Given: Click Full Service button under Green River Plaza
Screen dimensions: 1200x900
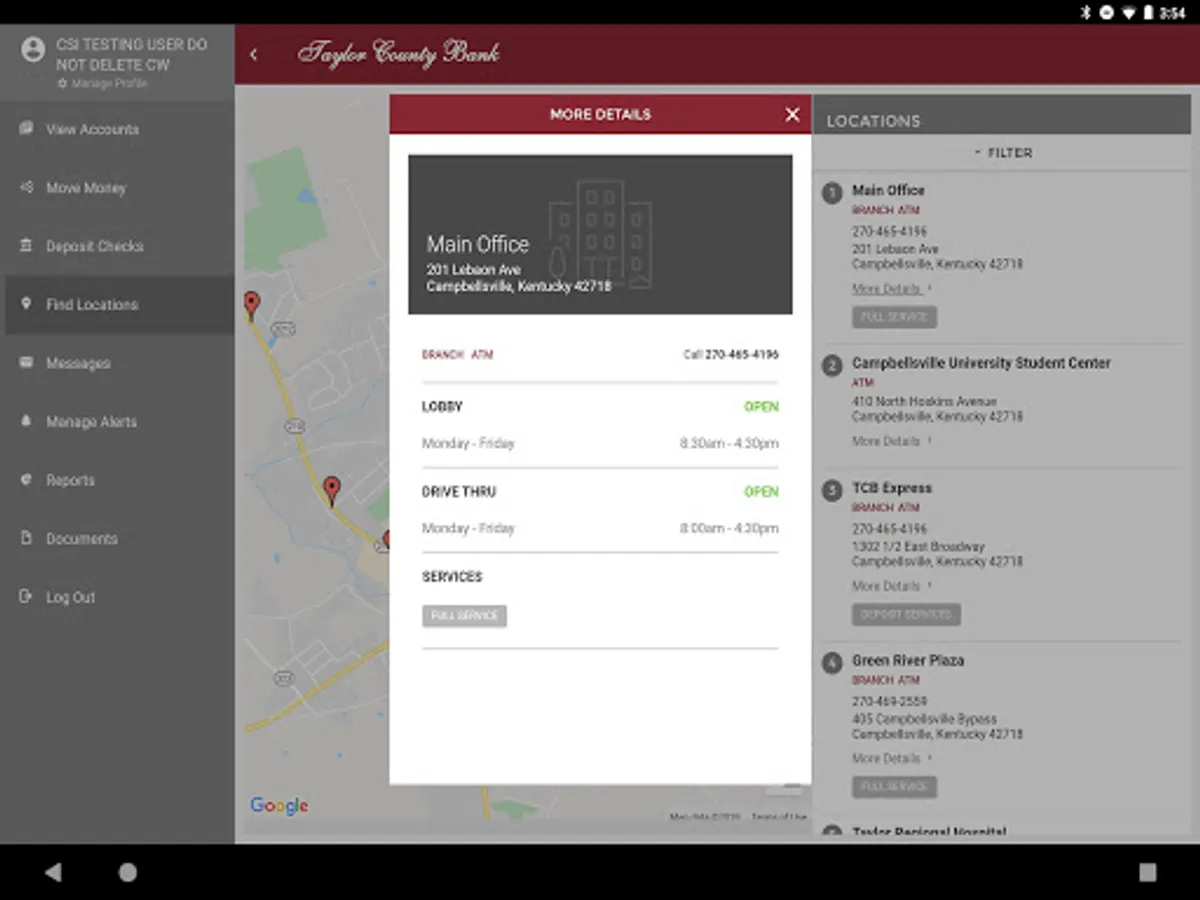Looking at the screenshot, I should click(x=894, y=787).
